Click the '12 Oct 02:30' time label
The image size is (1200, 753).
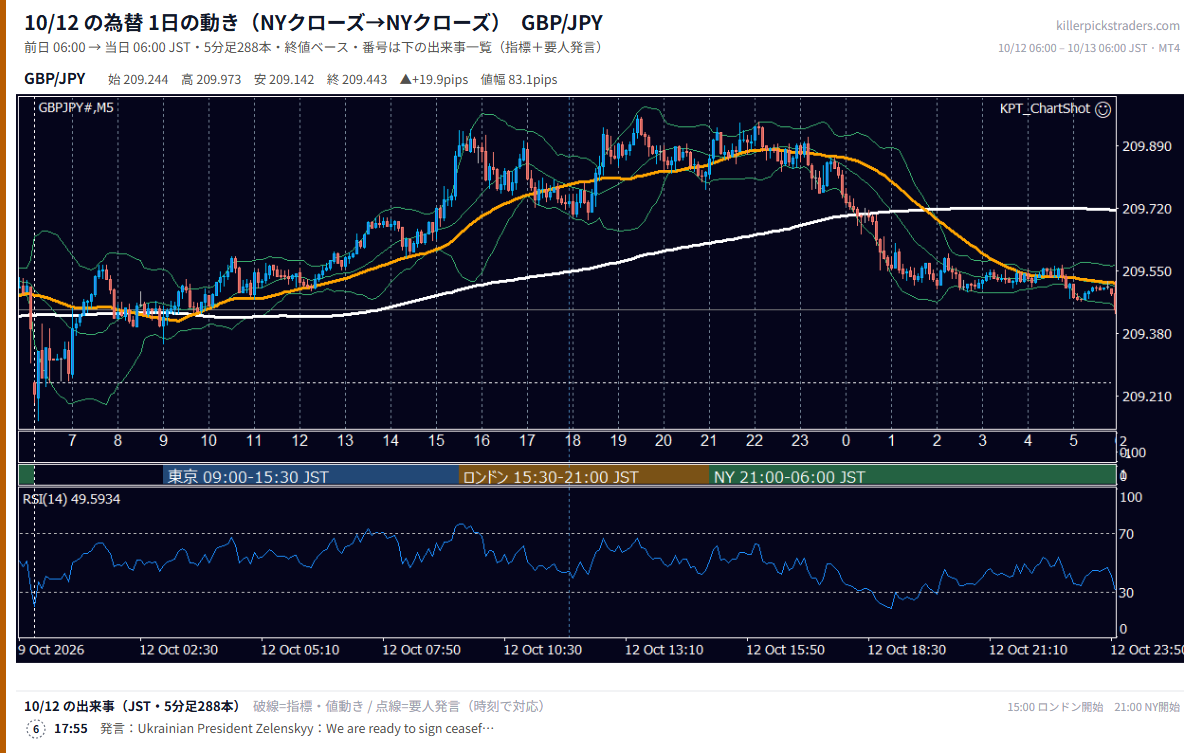tap(179, 650)
